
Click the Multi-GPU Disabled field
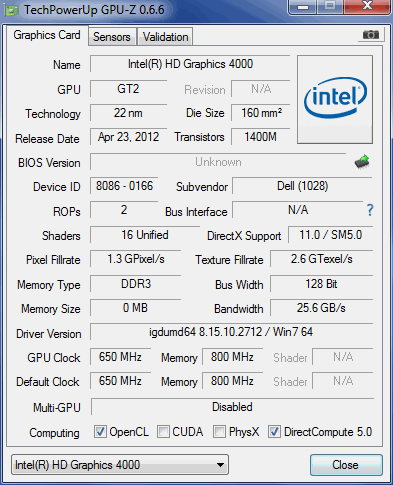[x=232, y=407]
